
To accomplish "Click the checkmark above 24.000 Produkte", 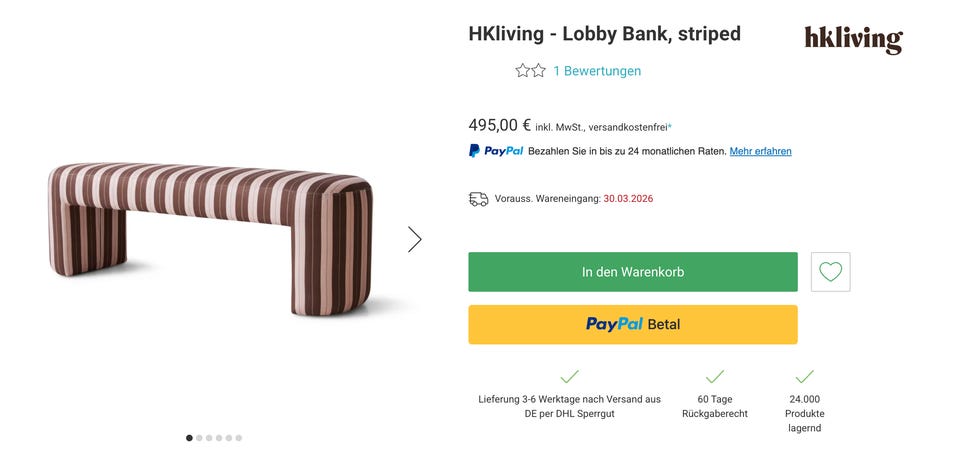I will click(x=804, y=377).
